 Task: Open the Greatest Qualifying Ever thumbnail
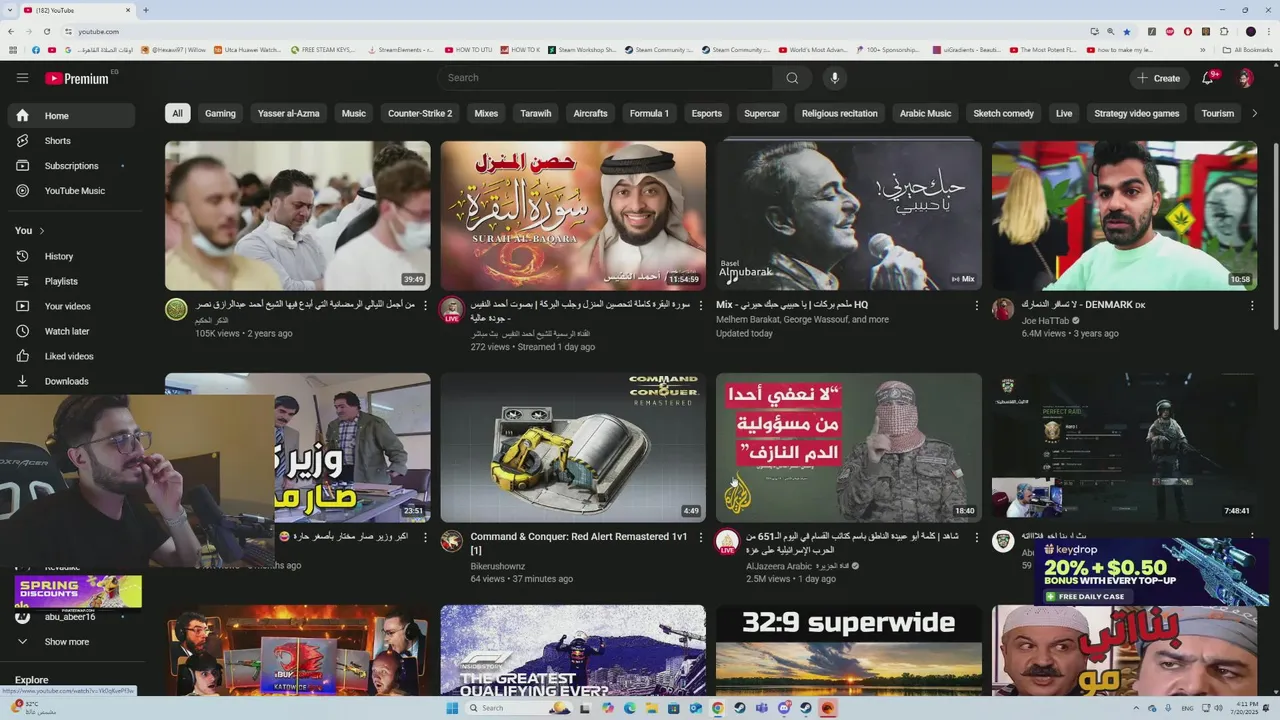pos(573,651)
